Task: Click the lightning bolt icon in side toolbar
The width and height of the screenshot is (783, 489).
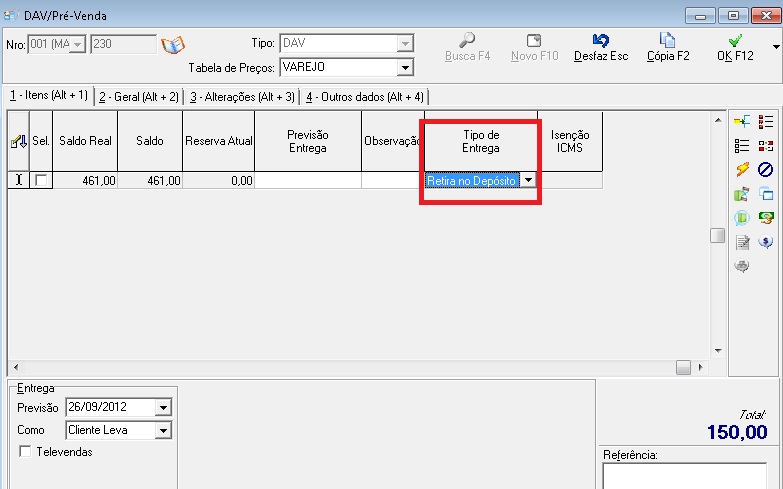Action: pyautogui.click(x=742, y=169)
